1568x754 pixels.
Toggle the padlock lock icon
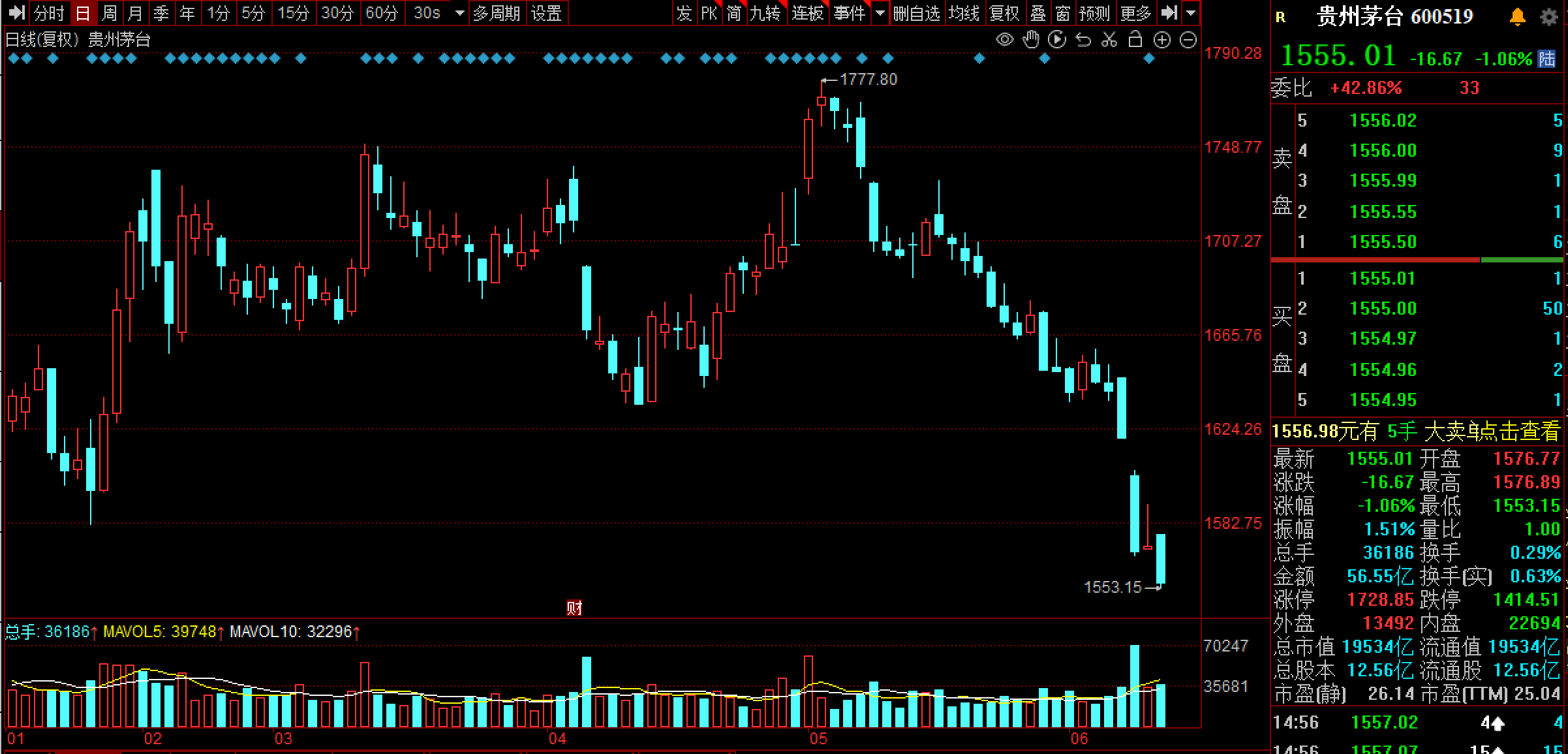coord(1135,40)
